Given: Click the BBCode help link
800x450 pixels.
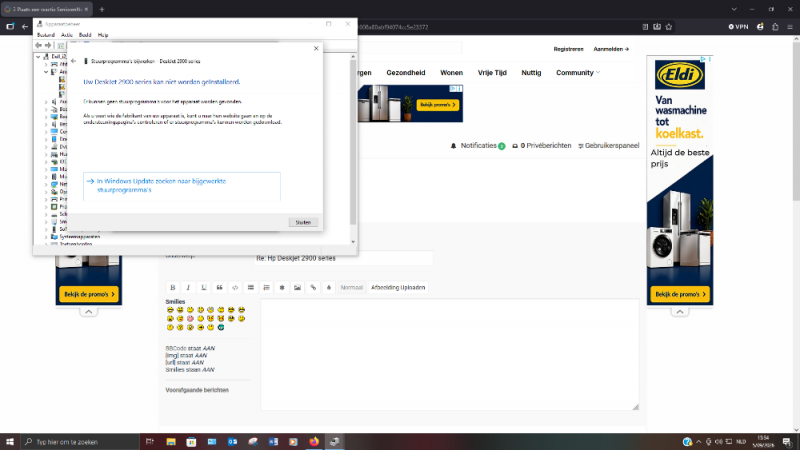Looking at the screenshot, I should [x=176, y=348].
